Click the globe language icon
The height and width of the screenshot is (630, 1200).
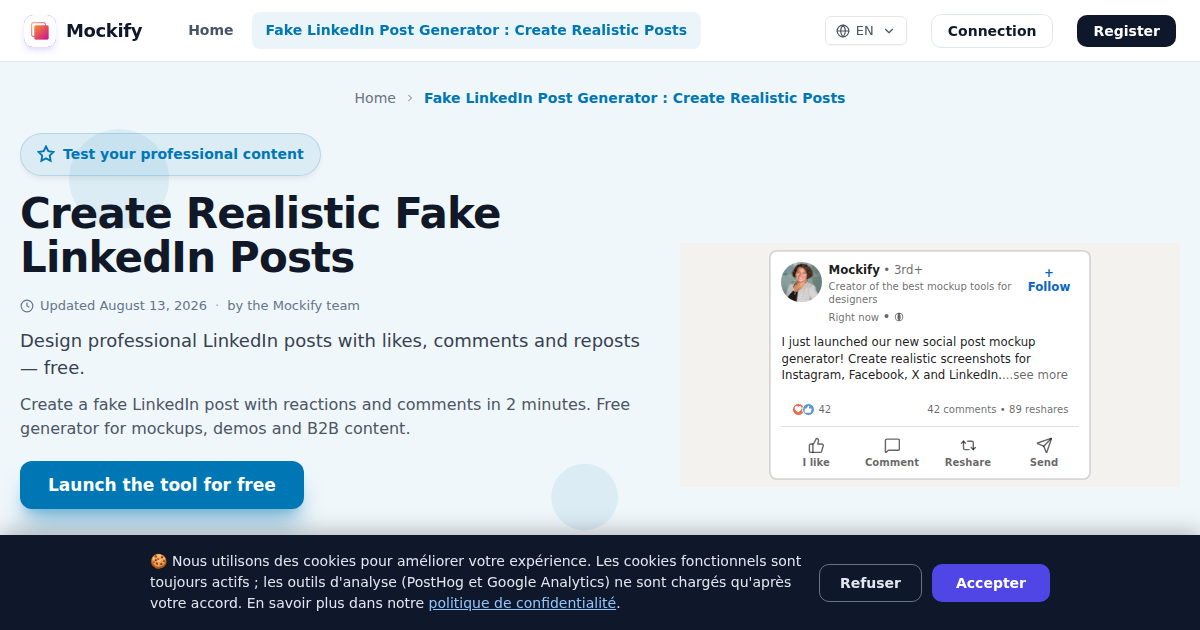tap(843, 31)
